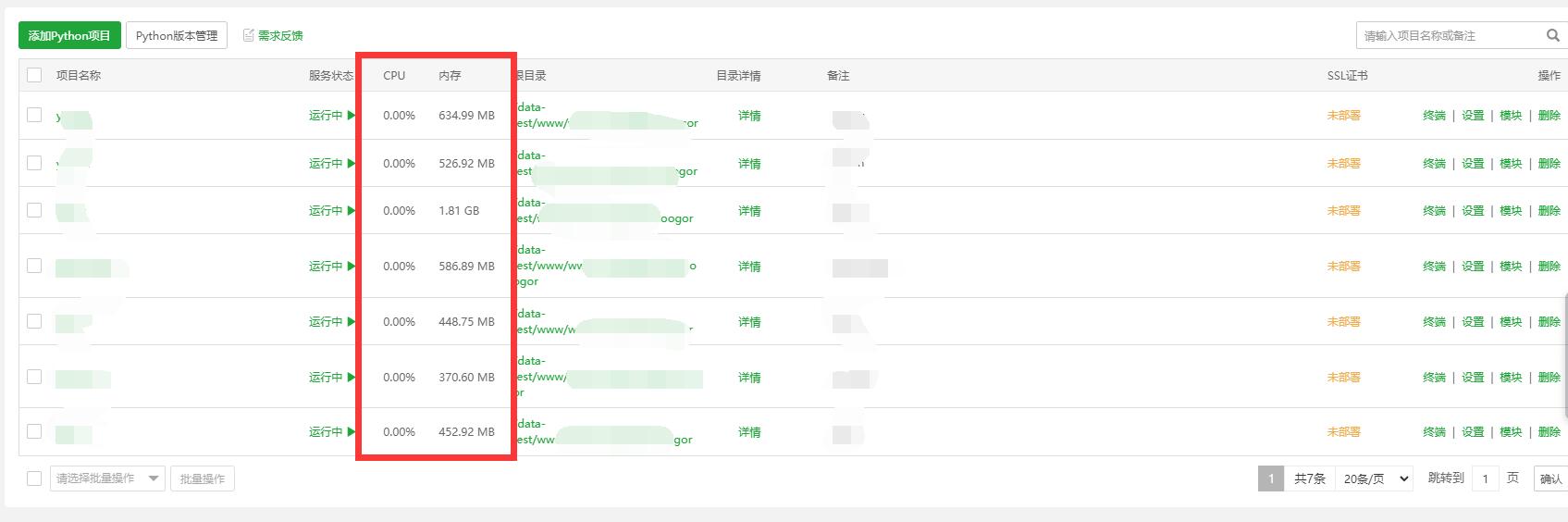Tick the bottom batch operation checkbox
The width and height of the screenshot is (1568, 522).
[x=34, y=478]
